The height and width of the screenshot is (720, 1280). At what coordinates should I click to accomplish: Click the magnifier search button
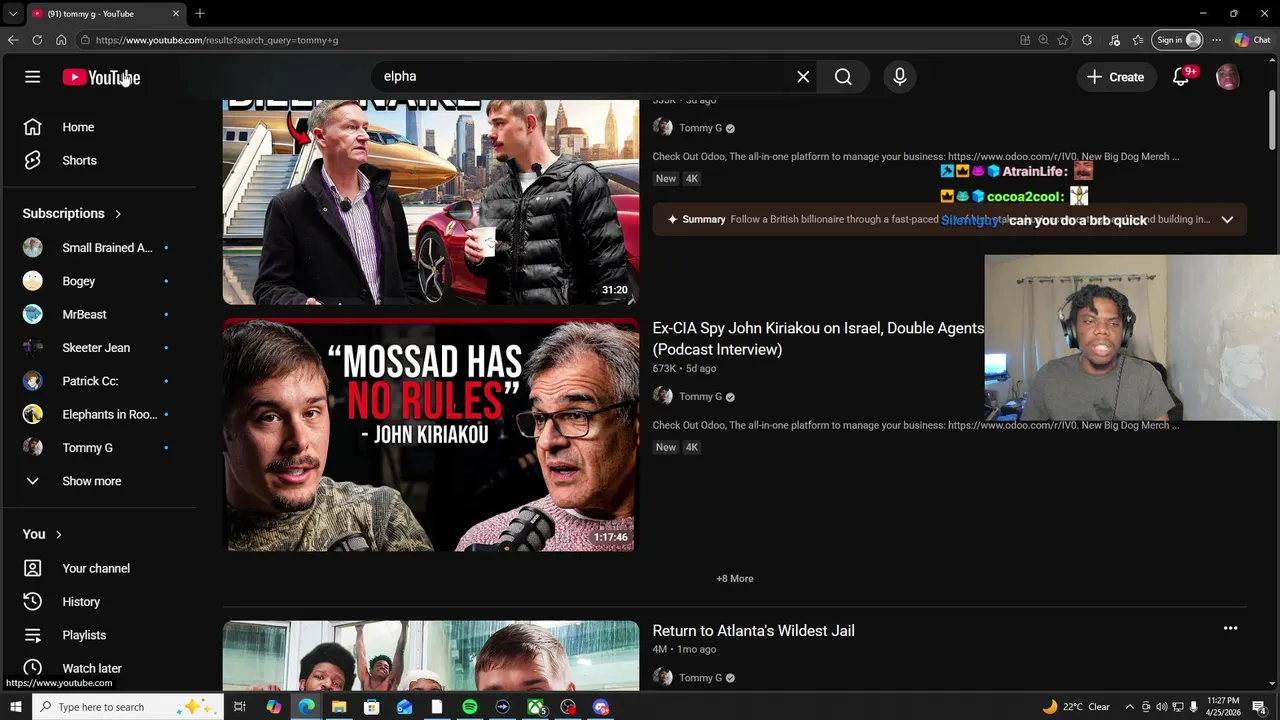(843, 76)
